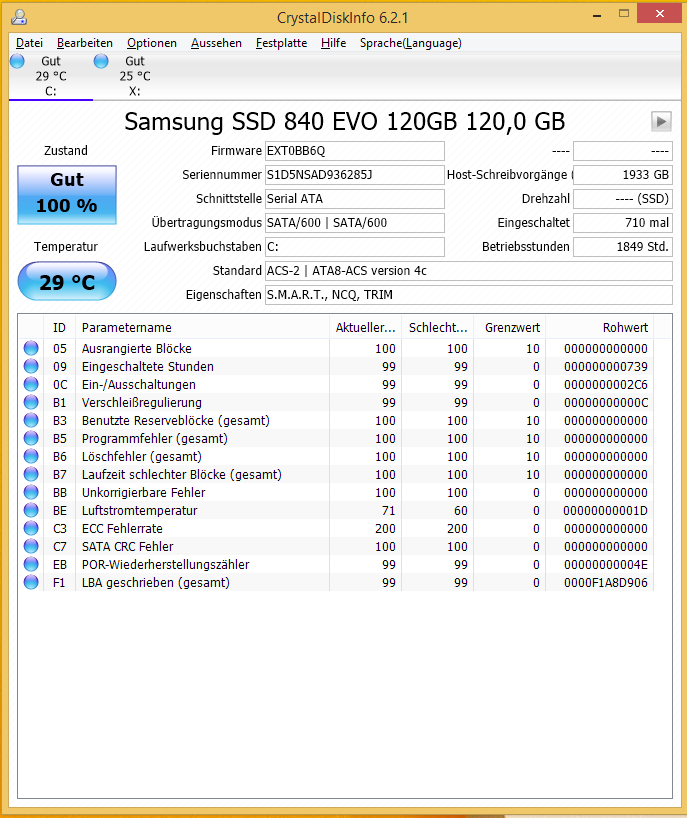Click the Parametername column header
The height and width of the screenshot is (818, 687).
pyautogui.click(x=202, y=328)
